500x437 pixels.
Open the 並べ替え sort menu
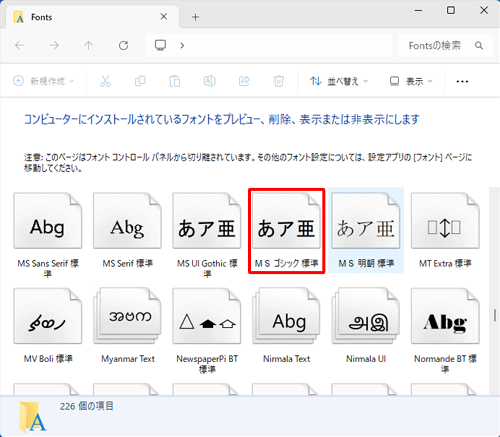[339, 81]
